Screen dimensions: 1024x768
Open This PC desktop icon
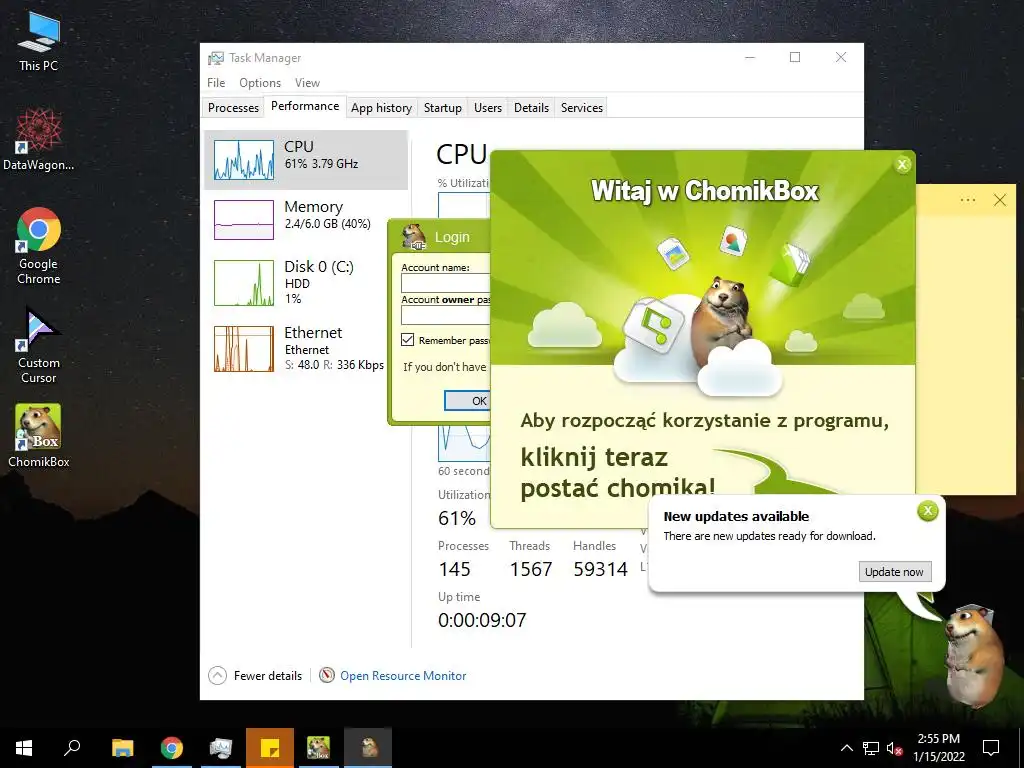pos(39,40)
